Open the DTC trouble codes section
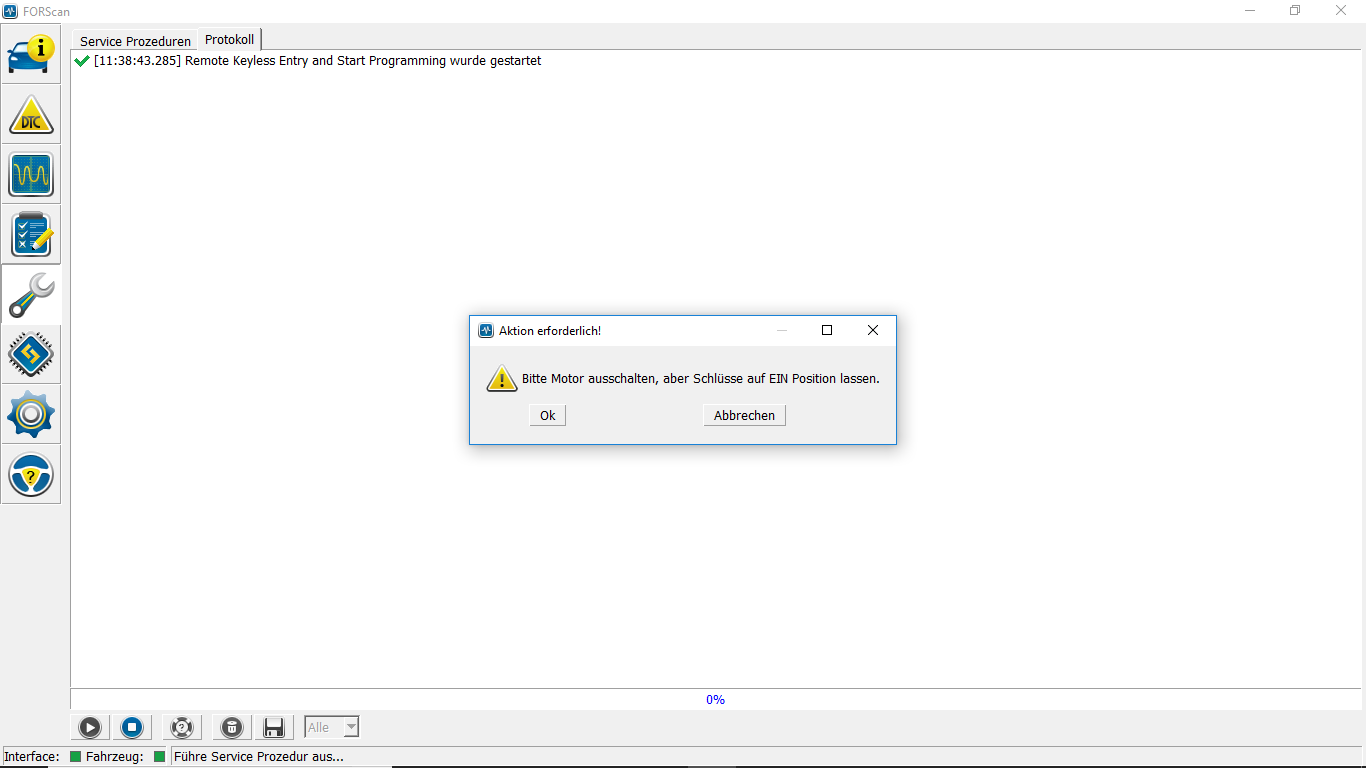This screenshot has width=1366, height=768. (x=31, y=114)
